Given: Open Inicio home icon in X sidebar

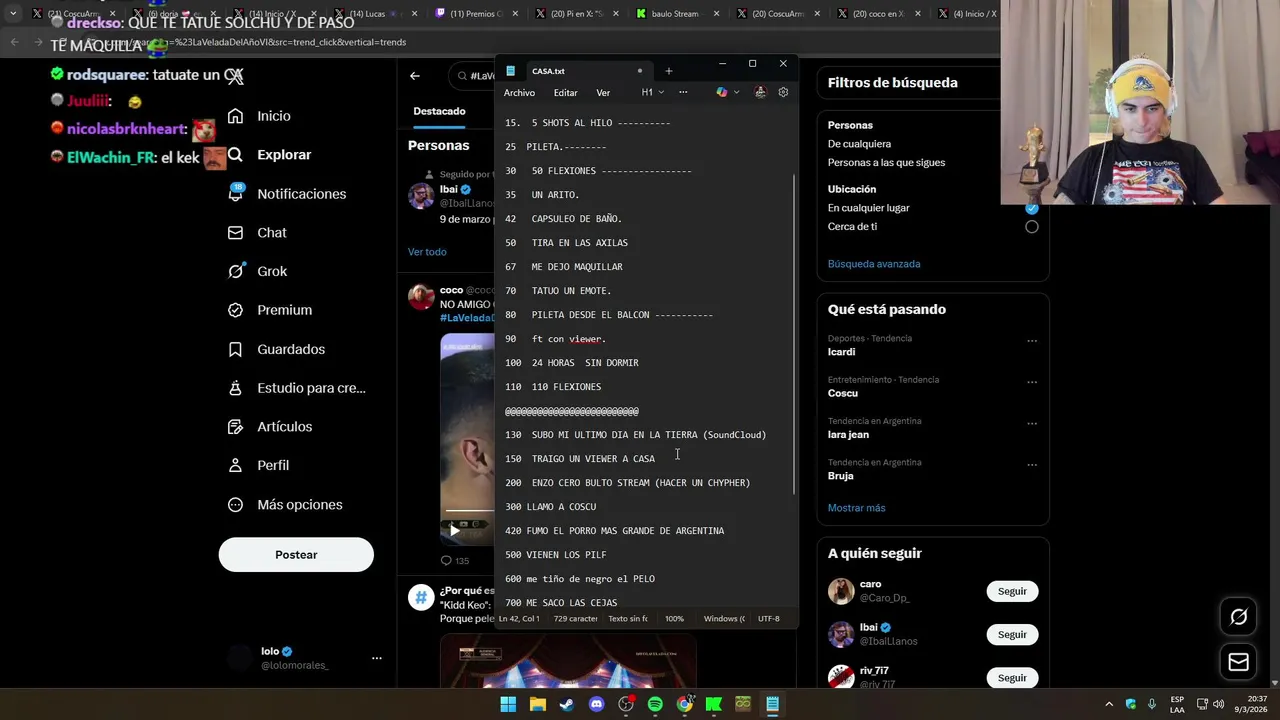Looking at the screenshot, I should [235, 116].
